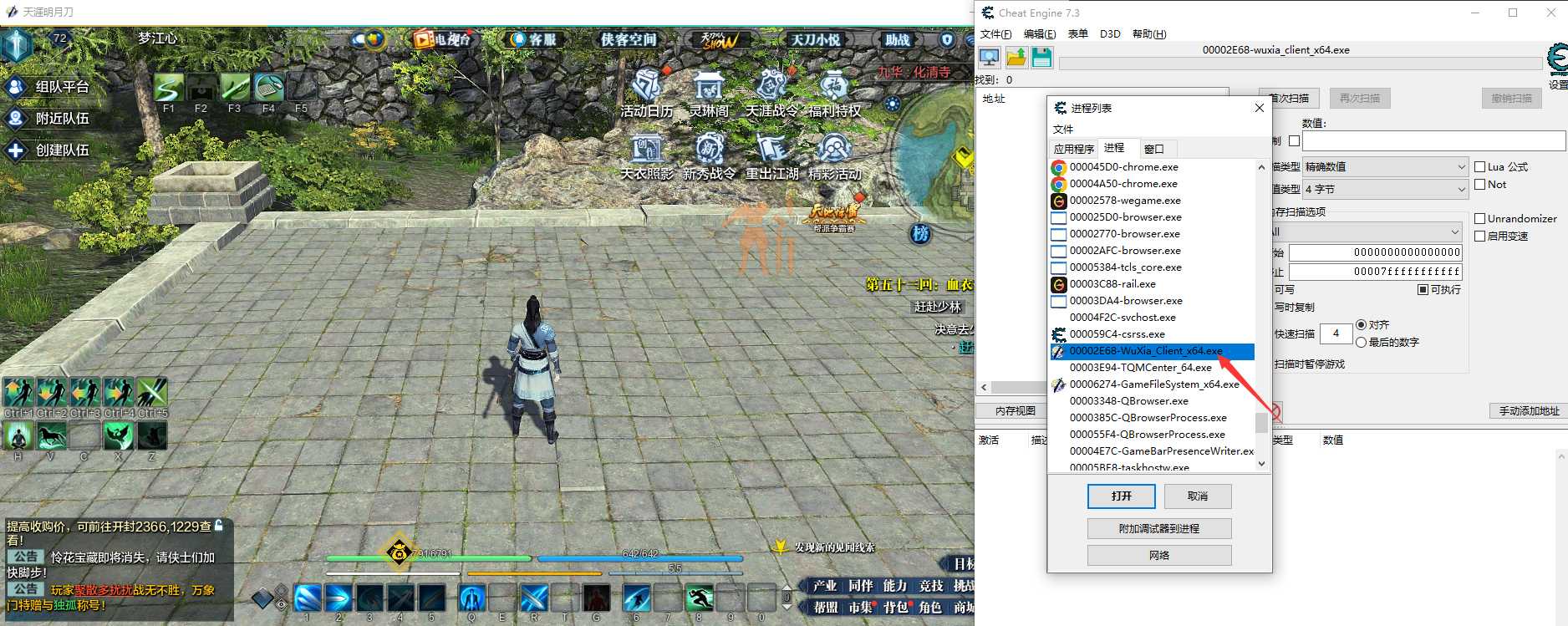Click the 榜 ranking round icon
This screenshot has width=1568, height=626.
point(920,233)
